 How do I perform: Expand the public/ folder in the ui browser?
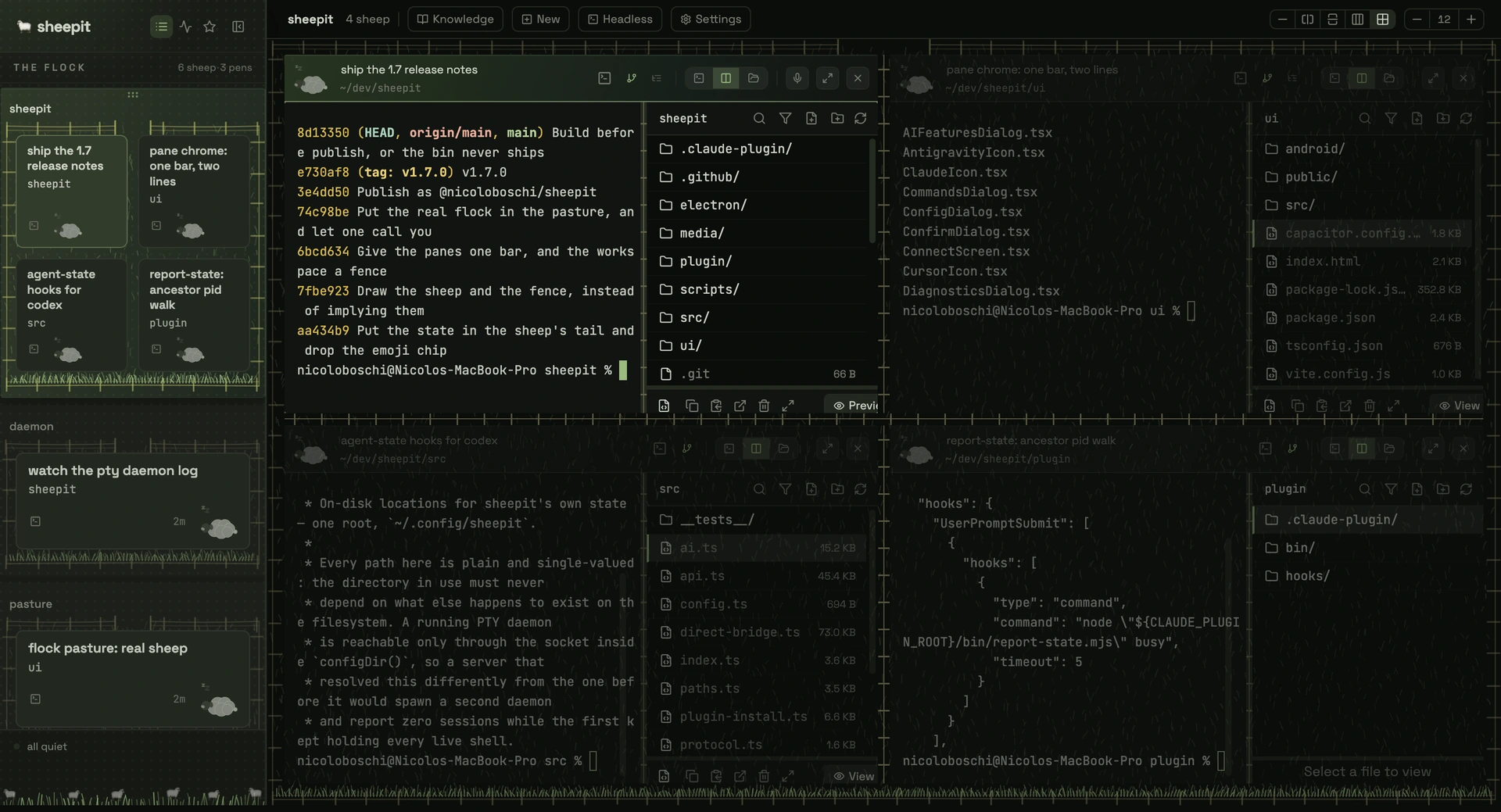point(1363,177)
